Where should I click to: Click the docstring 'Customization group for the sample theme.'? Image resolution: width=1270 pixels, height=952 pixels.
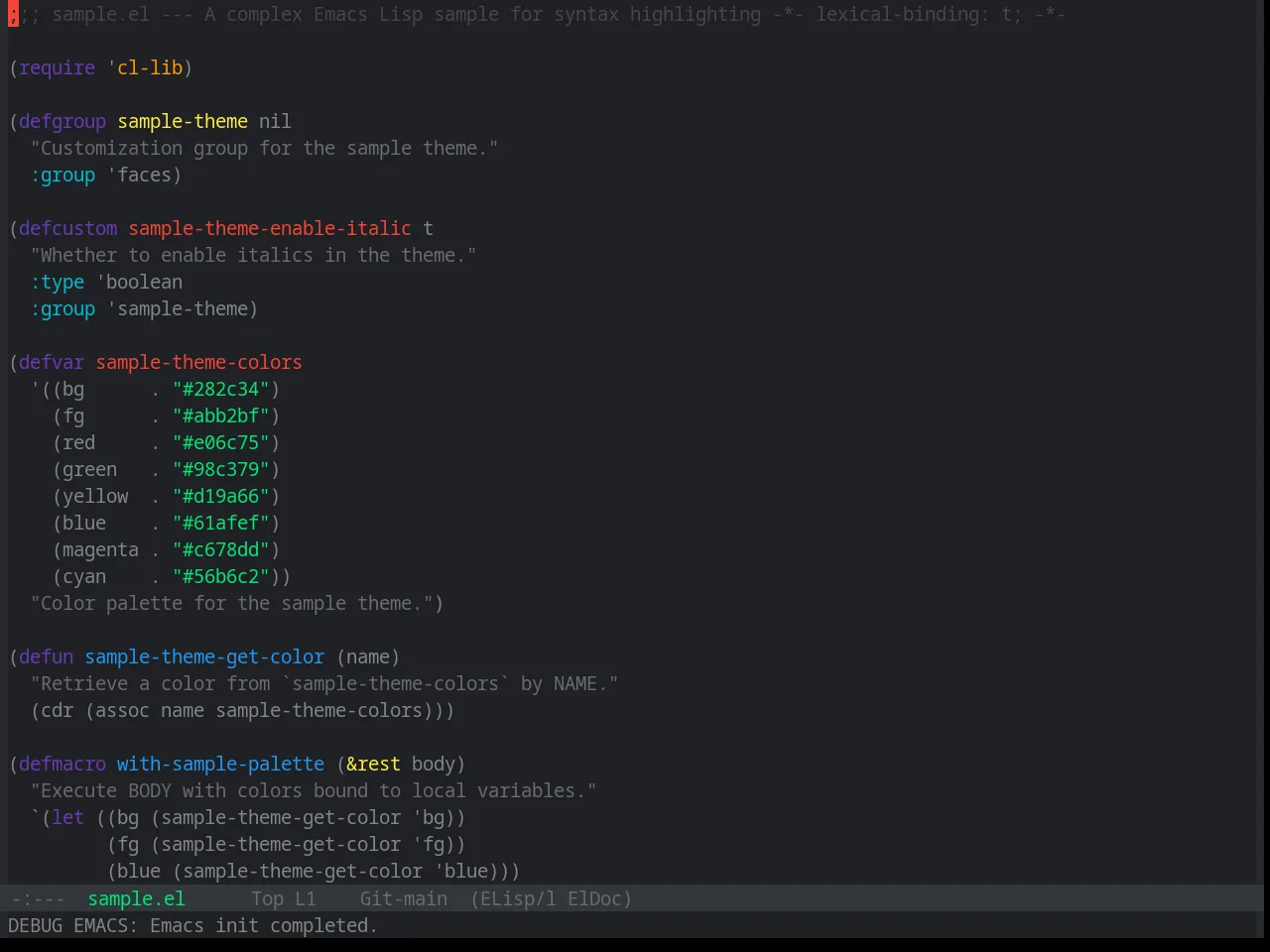coord(264,148)
